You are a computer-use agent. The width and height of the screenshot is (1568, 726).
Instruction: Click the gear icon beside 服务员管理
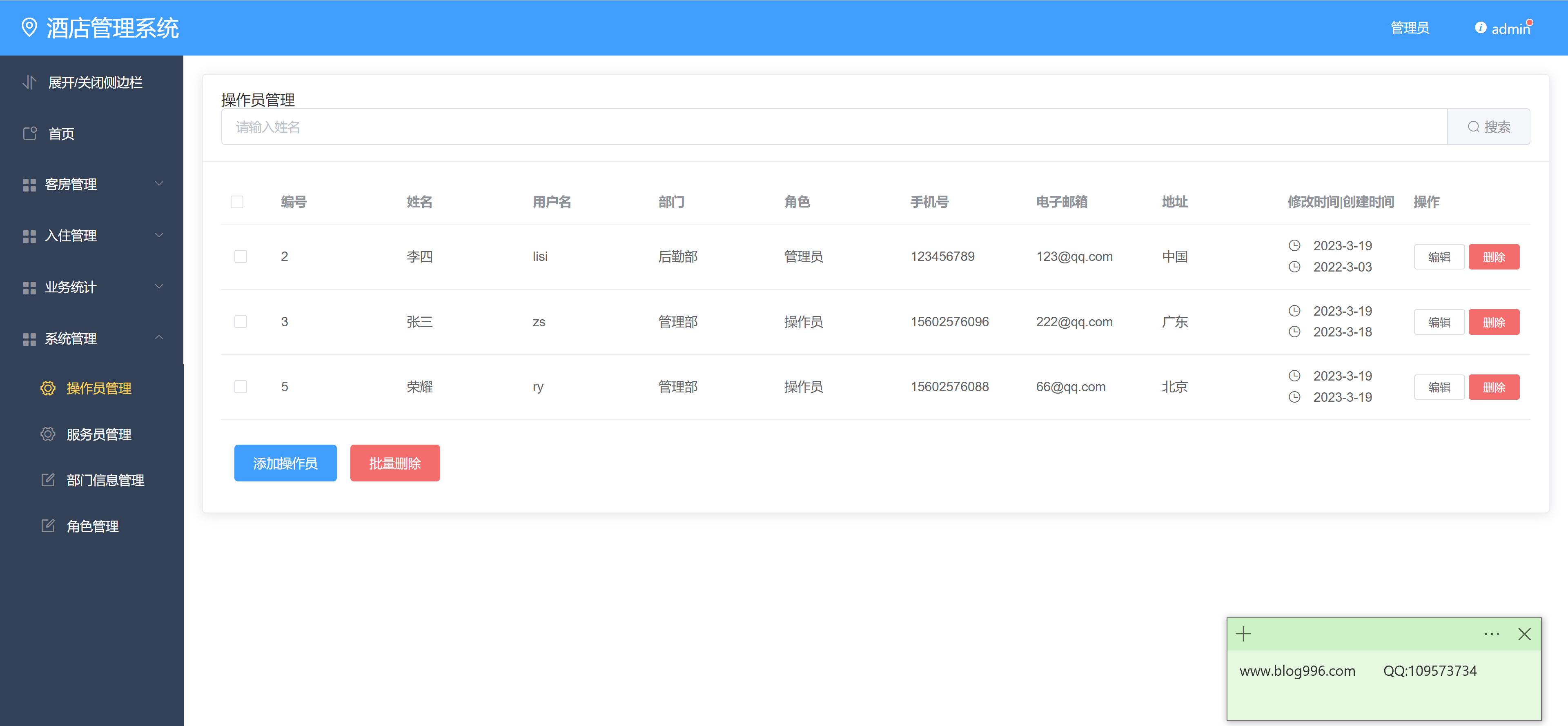[48, 434]
